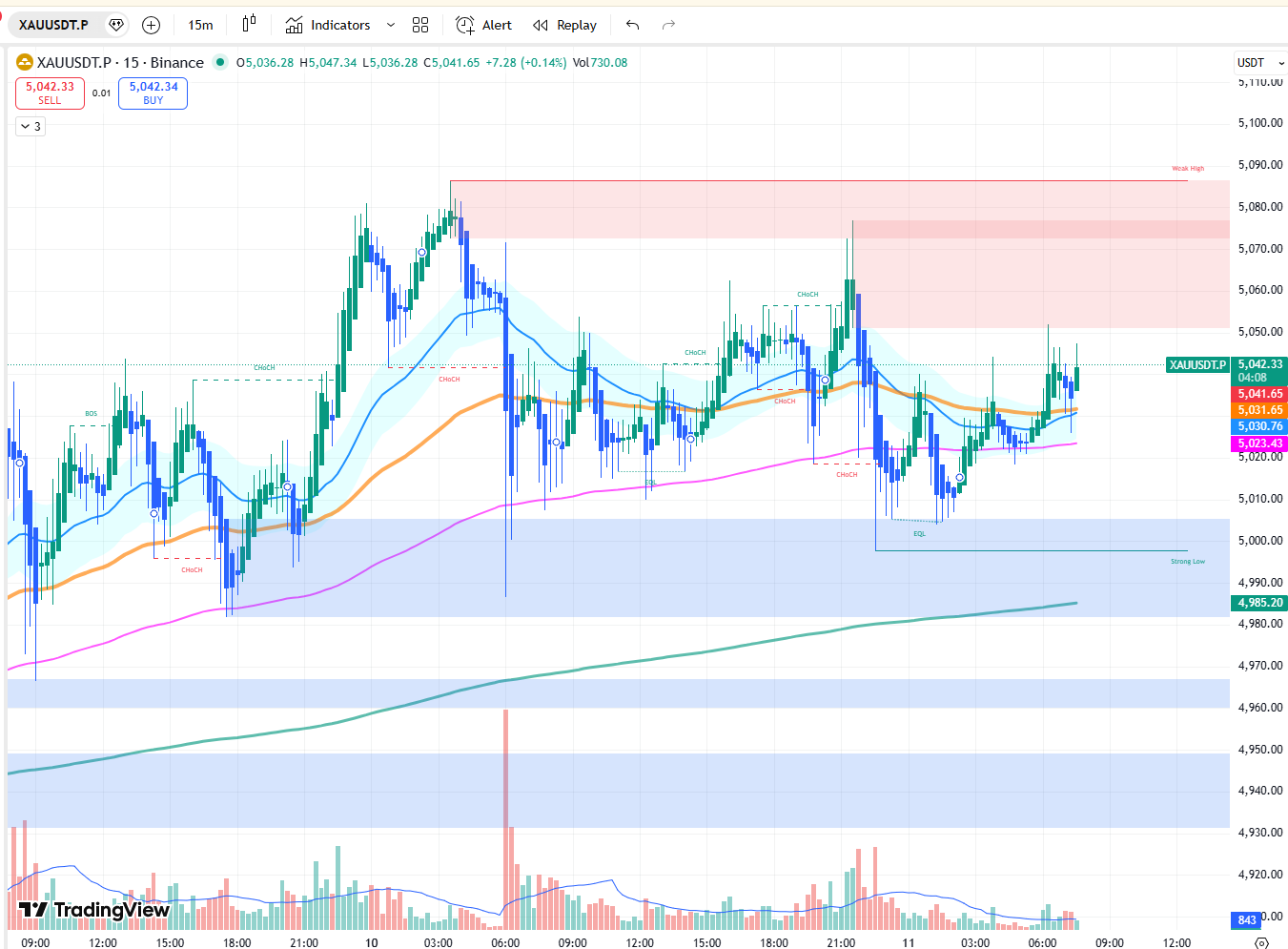Click the blue BUY price button
Viewport: 1288px width, 949px height.
[153, 93]
